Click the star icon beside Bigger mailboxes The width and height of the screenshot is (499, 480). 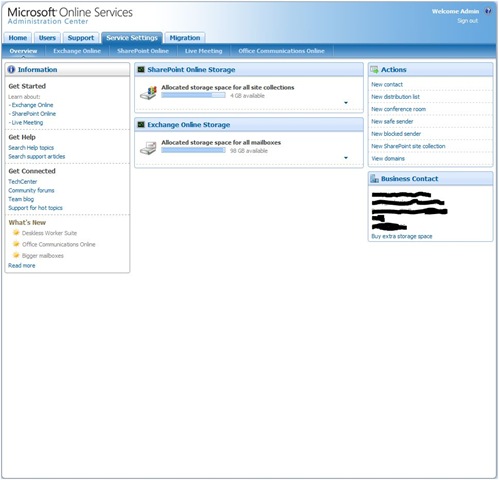point(16,255)
